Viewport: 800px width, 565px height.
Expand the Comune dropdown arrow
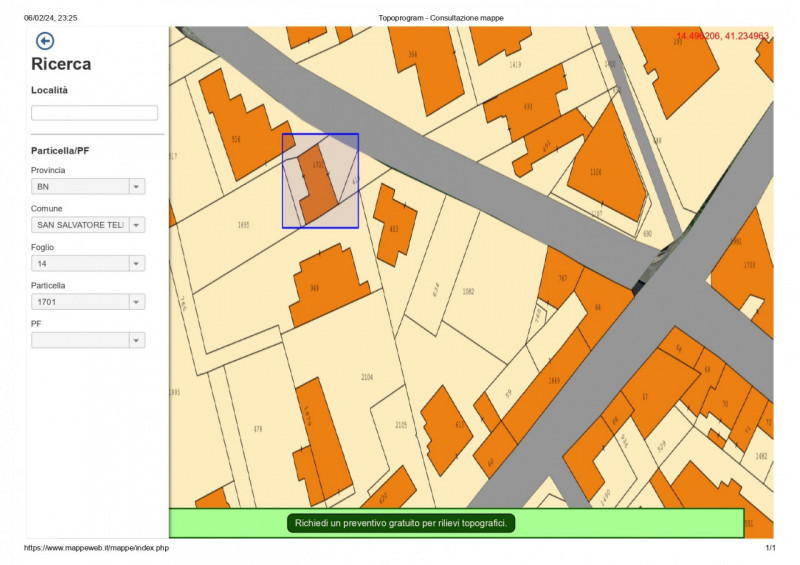coord(137,225)
